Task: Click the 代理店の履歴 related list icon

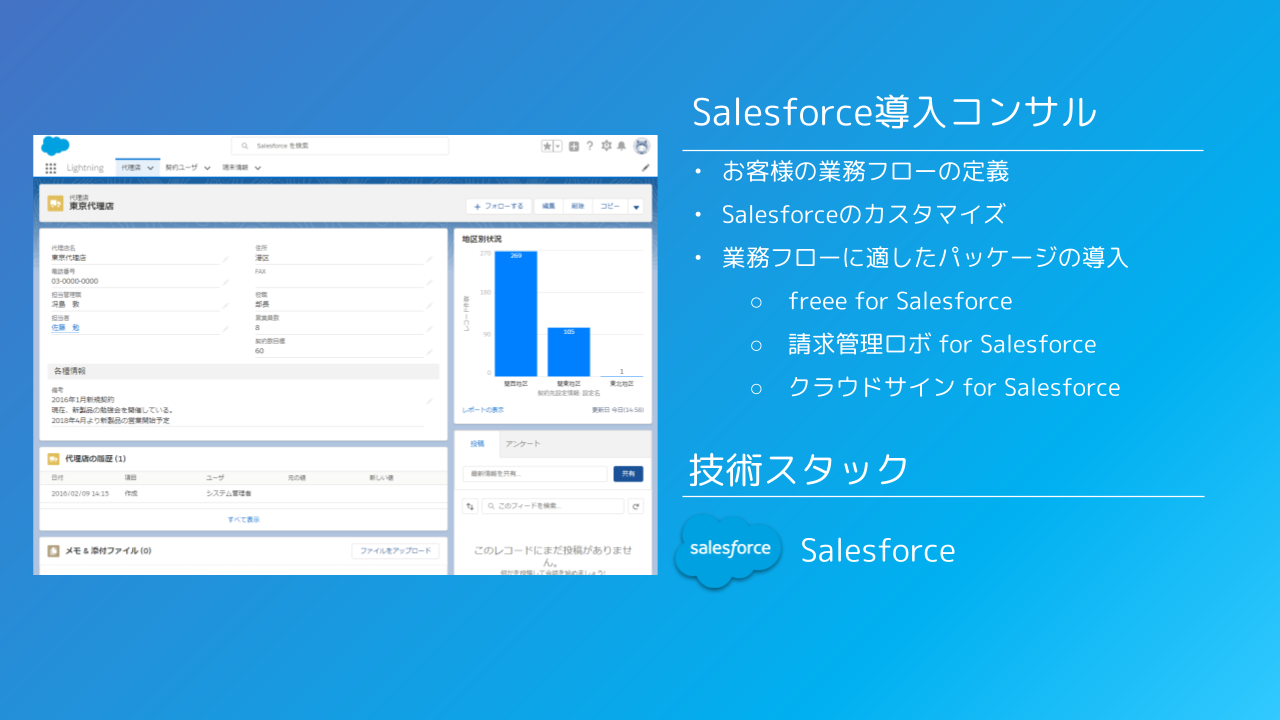Action: [53, 459]
